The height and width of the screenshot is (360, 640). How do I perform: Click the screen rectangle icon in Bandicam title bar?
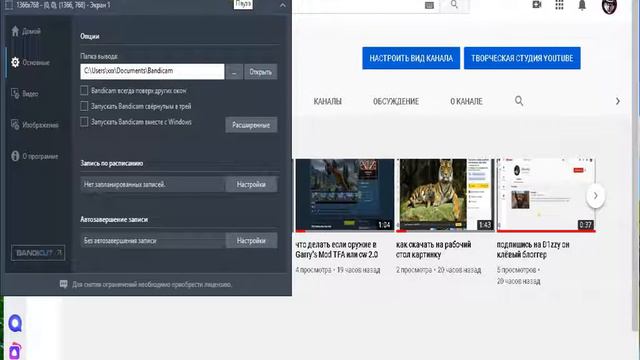click(x=9, y=5)
